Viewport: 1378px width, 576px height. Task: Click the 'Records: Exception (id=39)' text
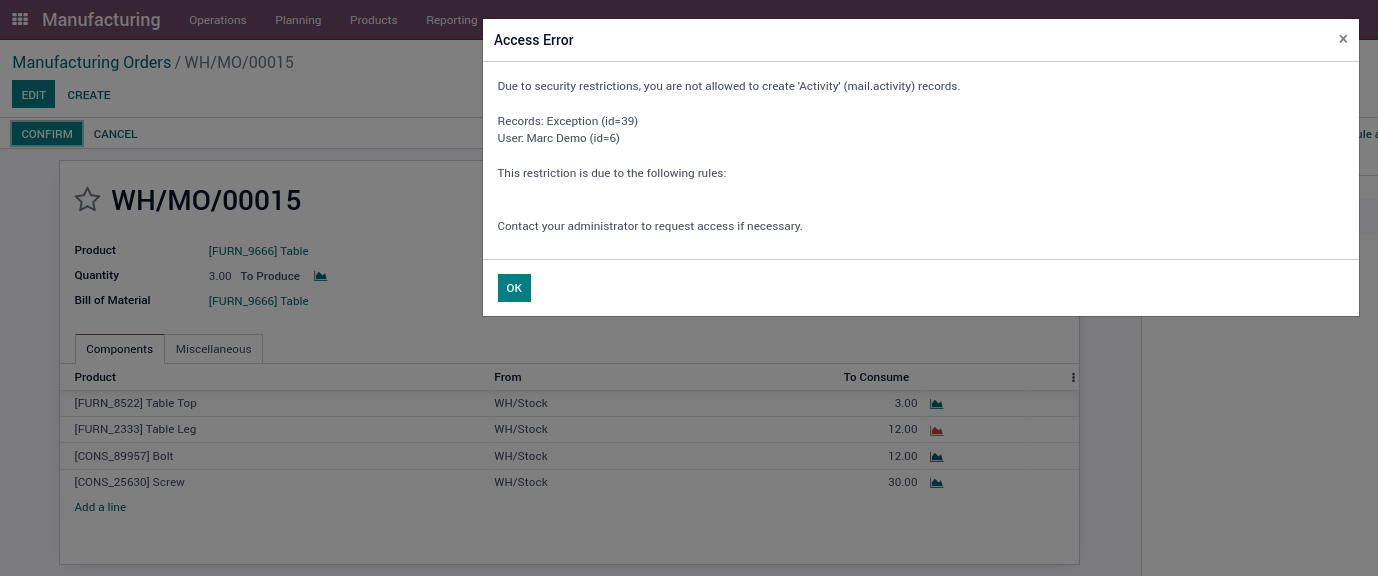[568, 121]
